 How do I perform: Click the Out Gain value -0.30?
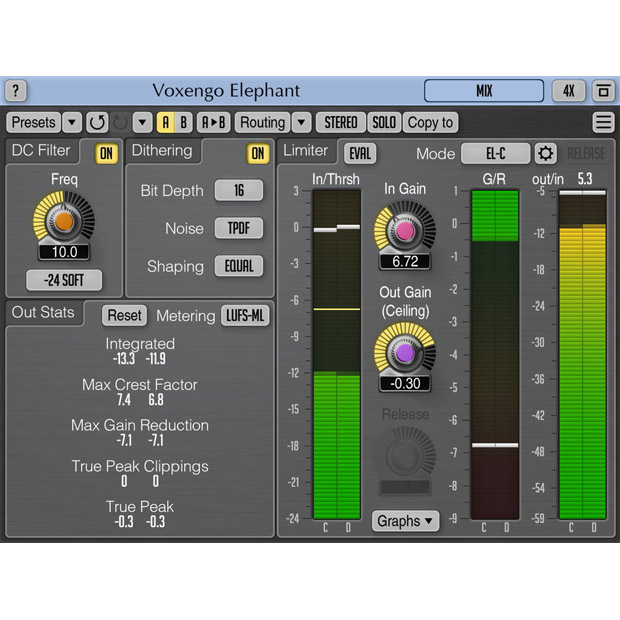coord(405,384)
